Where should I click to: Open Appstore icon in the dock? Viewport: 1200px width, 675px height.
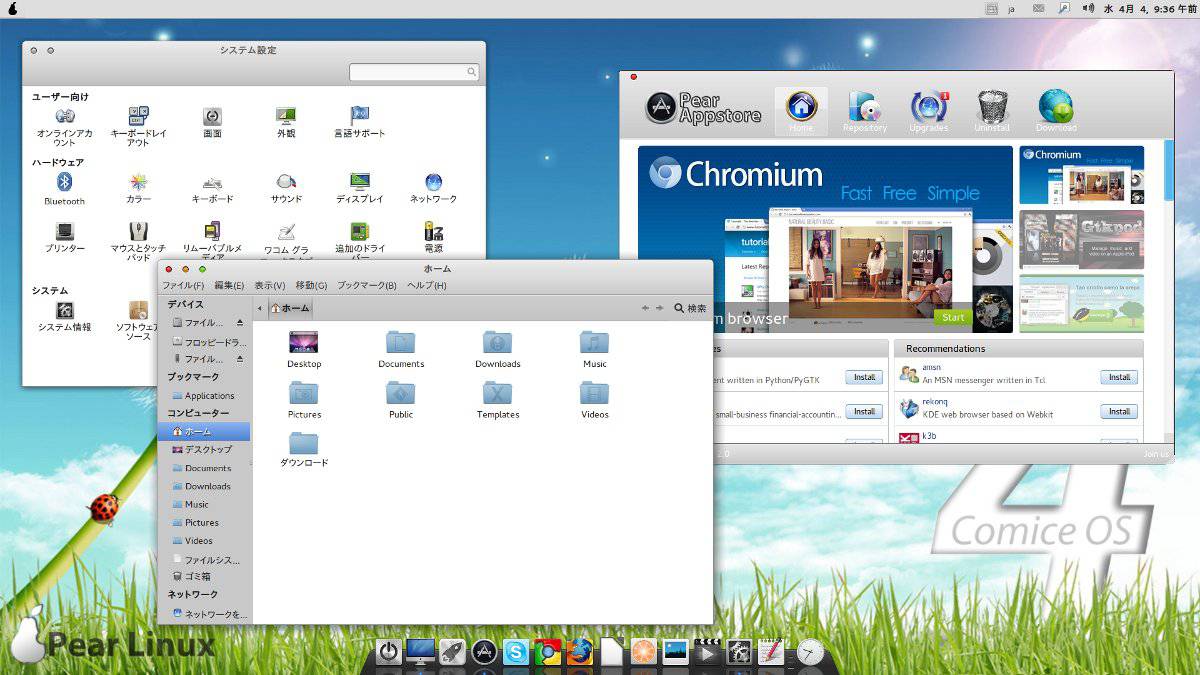tap(484, 652)
